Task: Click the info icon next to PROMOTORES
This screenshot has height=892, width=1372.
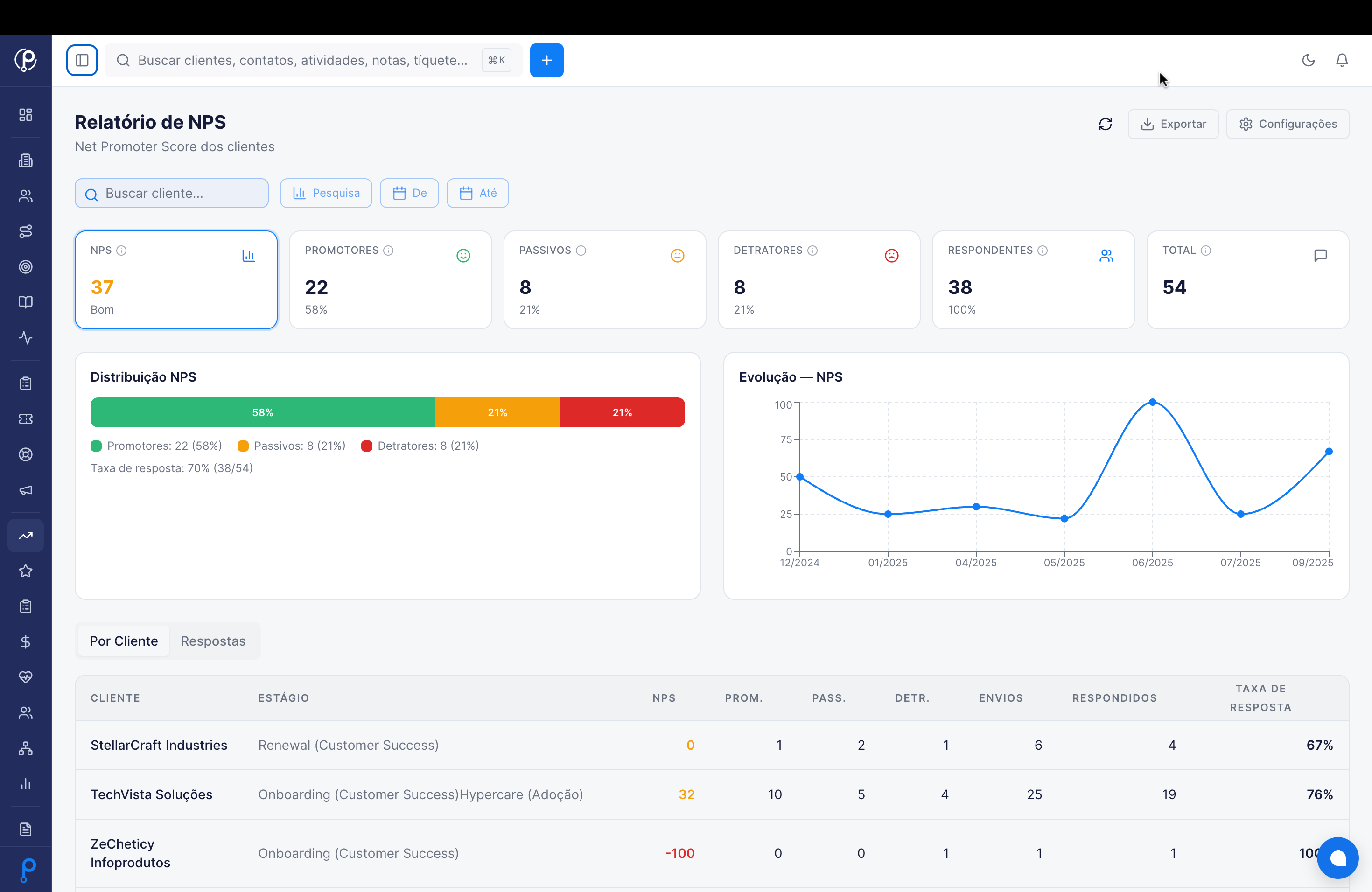Action: (x=389, y=250)
